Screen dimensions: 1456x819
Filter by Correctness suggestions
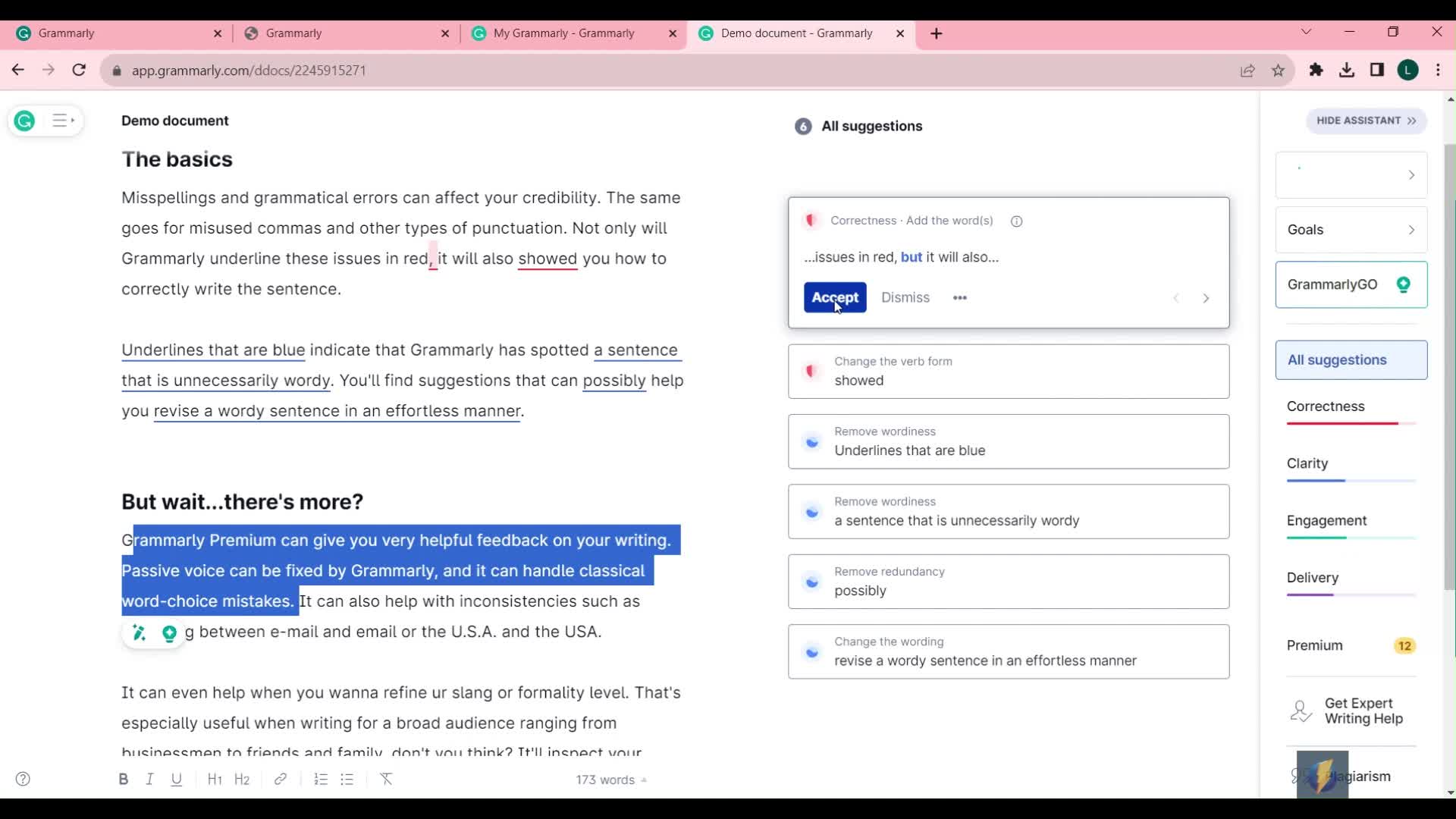tap(1351, 412)
